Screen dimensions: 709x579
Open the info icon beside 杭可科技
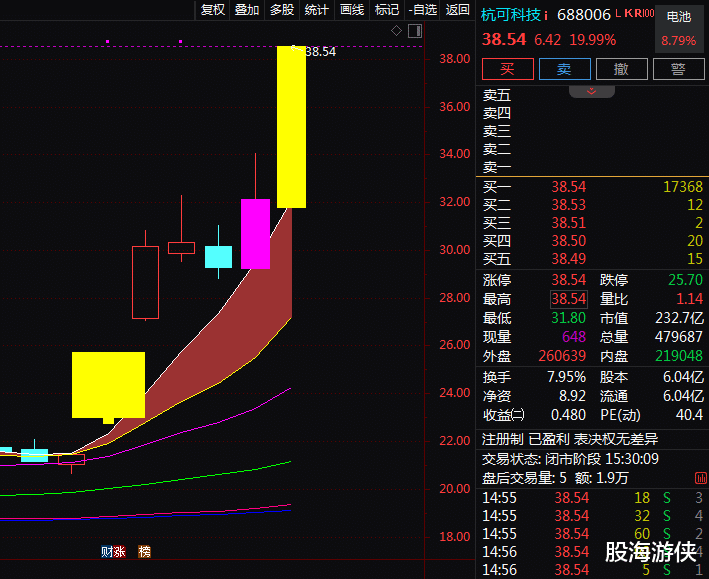(x=546, y=16)
